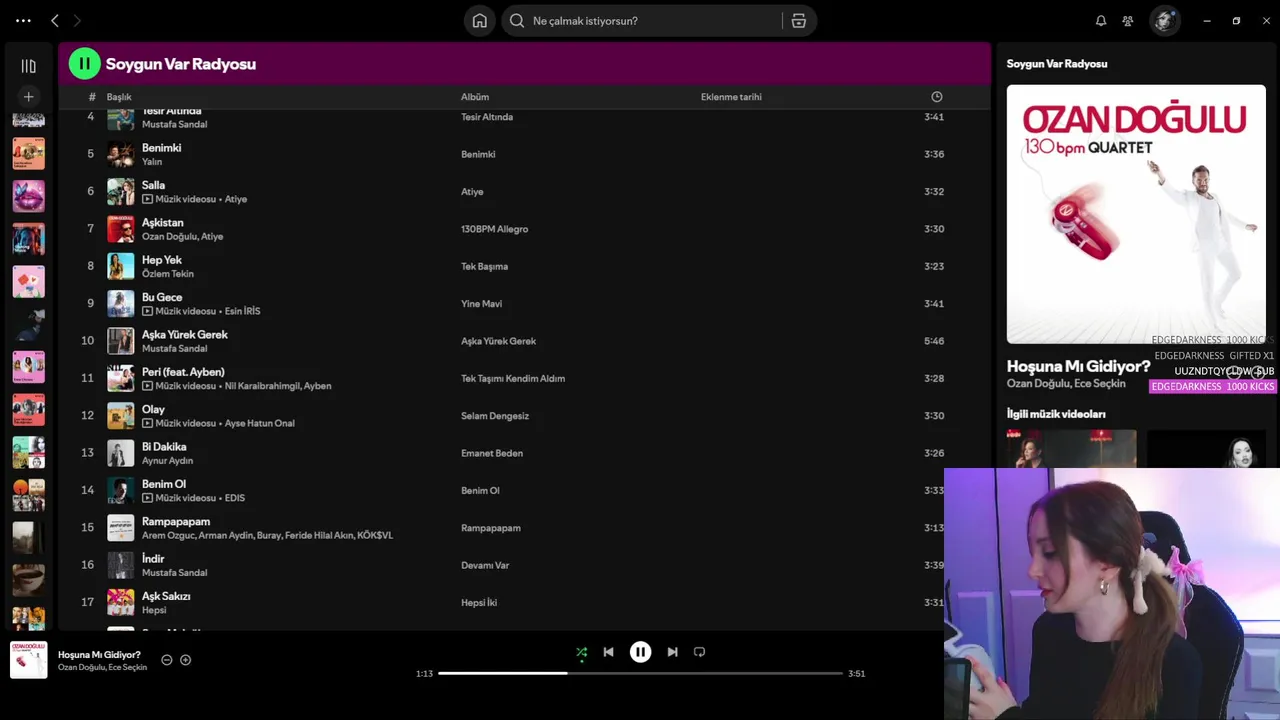1280x720 pixels.
Task: Open artist Aynur Aydın link
Action: [x=167, y=461]
